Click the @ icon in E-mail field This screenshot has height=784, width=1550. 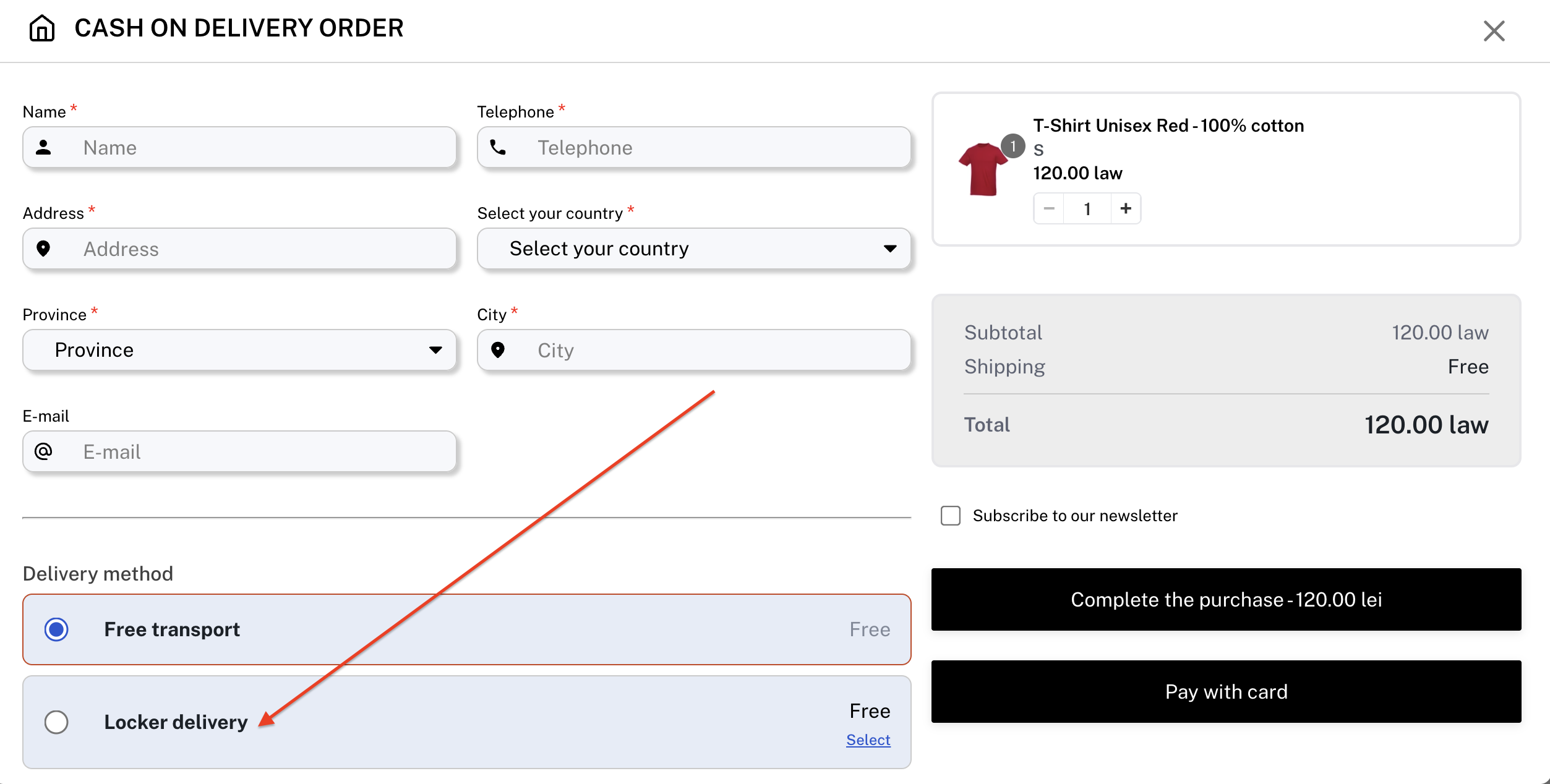[x=43, y=451]
